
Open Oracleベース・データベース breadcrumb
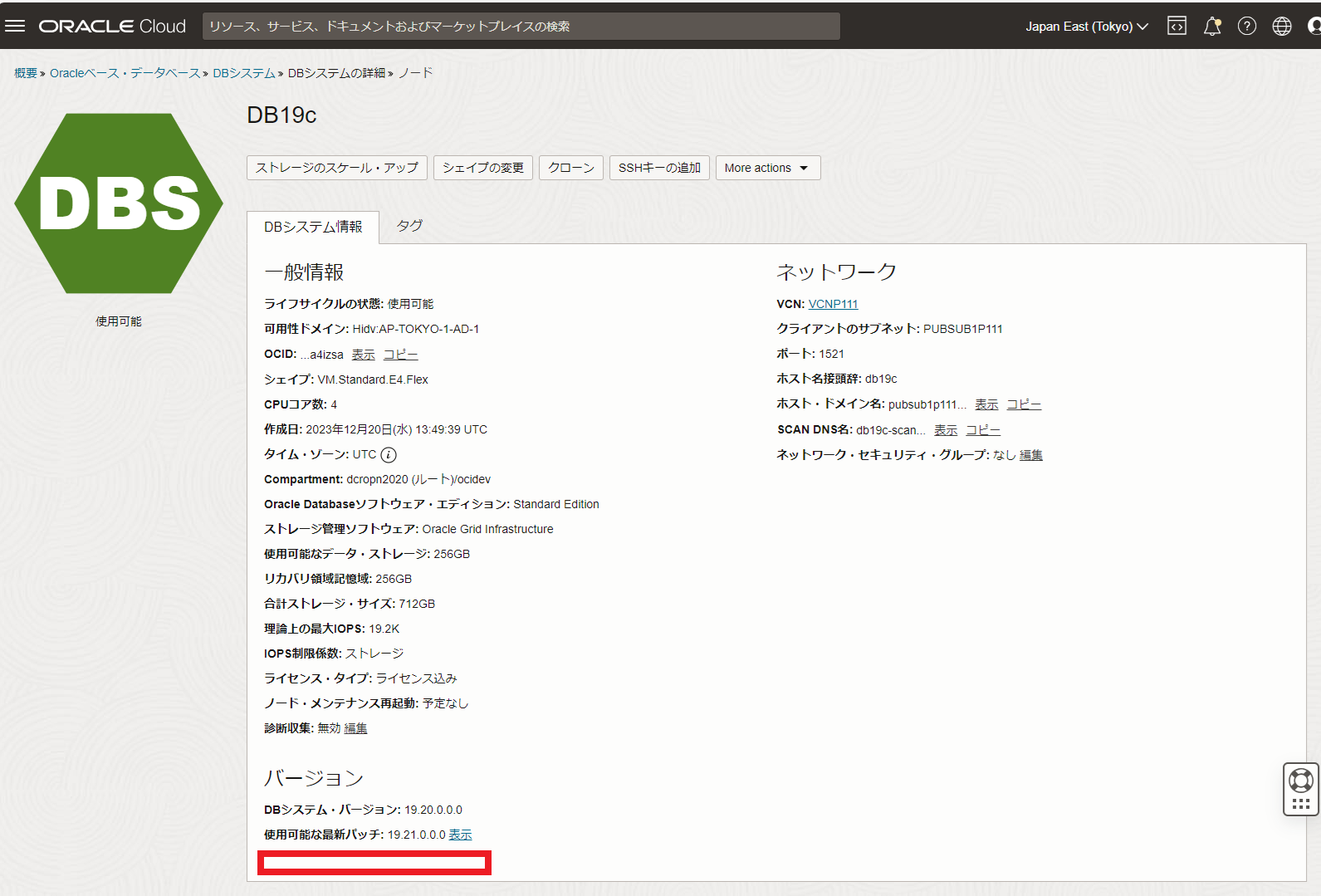click(125, 73)
